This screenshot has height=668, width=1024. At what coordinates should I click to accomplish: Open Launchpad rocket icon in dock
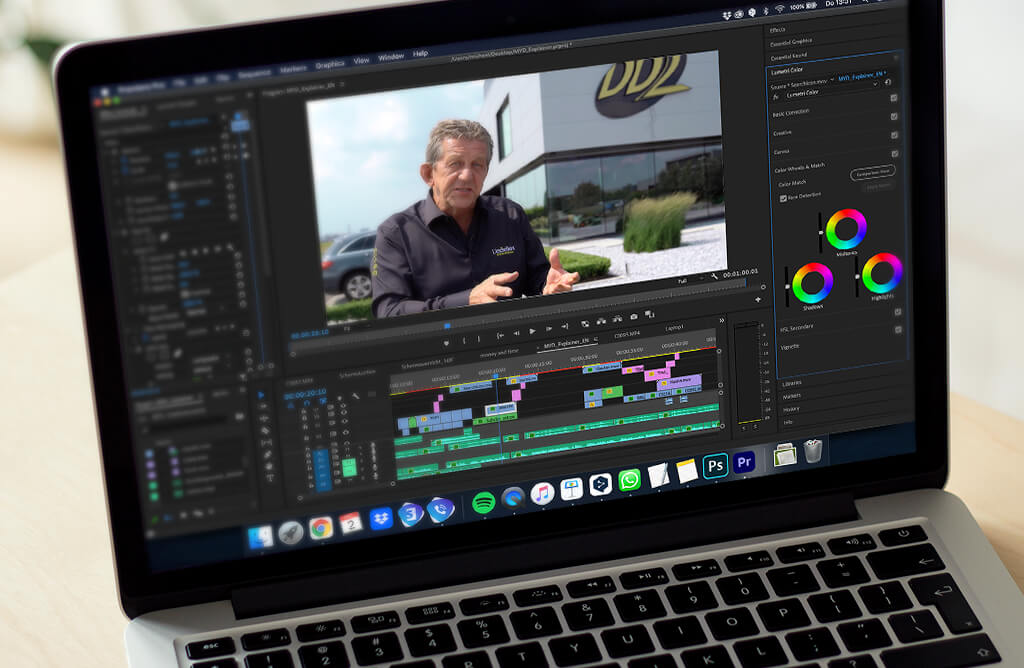pyautogui.click(x=291, y=532)
